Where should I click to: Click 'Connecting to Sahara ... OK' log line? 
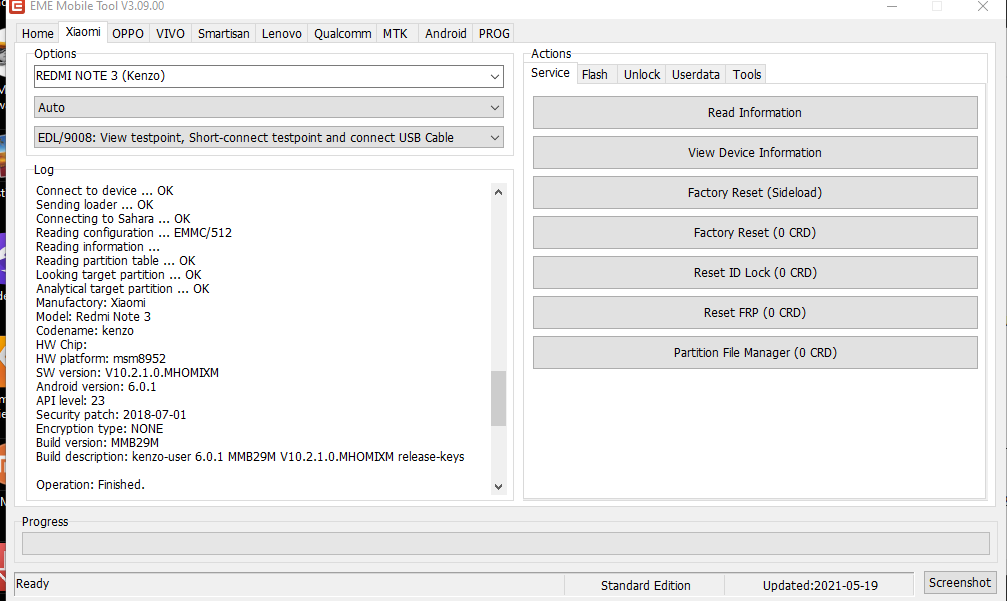click(113, 219)
